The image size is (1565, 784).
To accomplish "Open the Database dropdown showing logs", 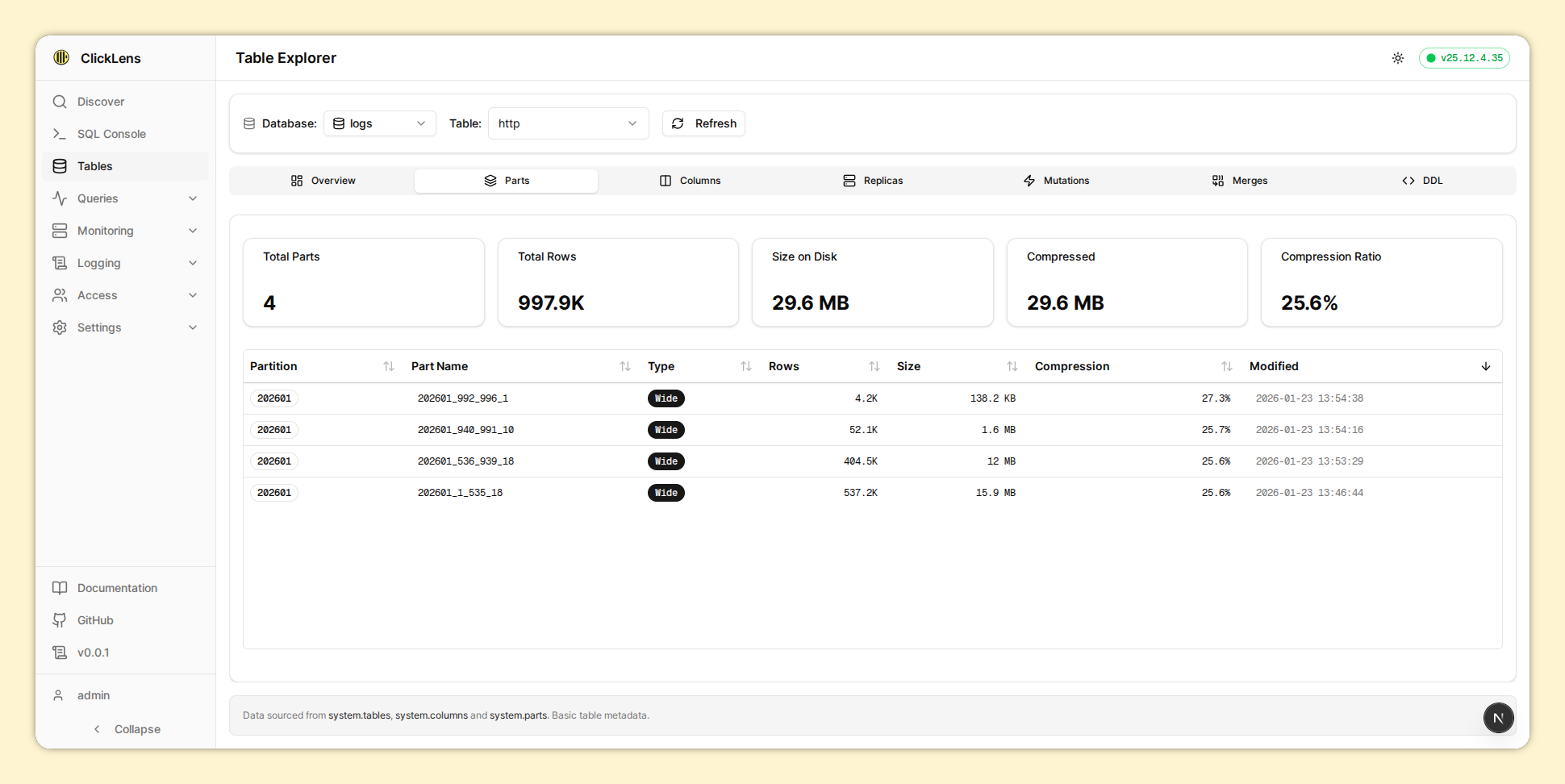I will 379,123.
